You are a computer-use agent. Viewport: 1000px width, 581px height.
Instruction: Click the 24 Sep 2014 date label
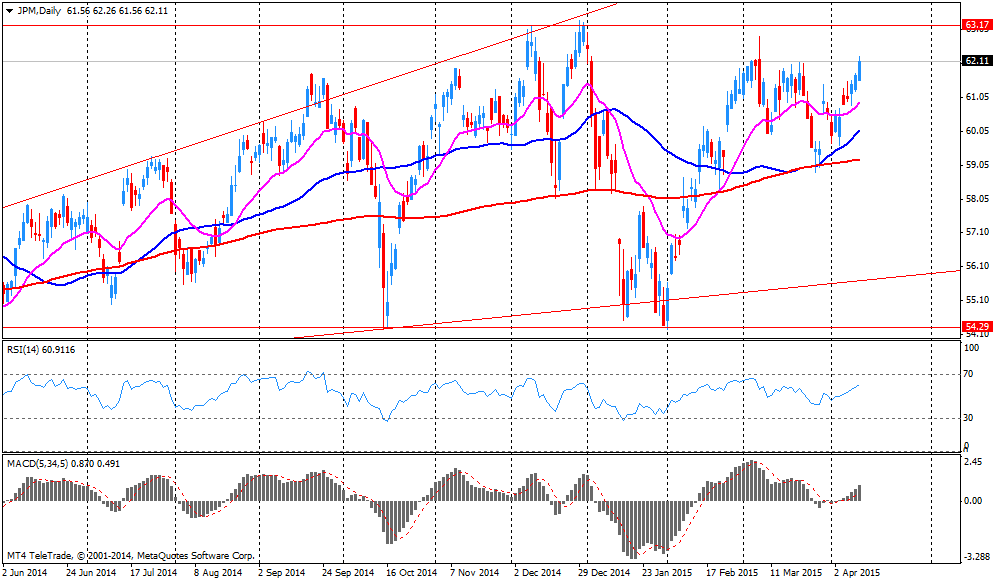point(347,573)
